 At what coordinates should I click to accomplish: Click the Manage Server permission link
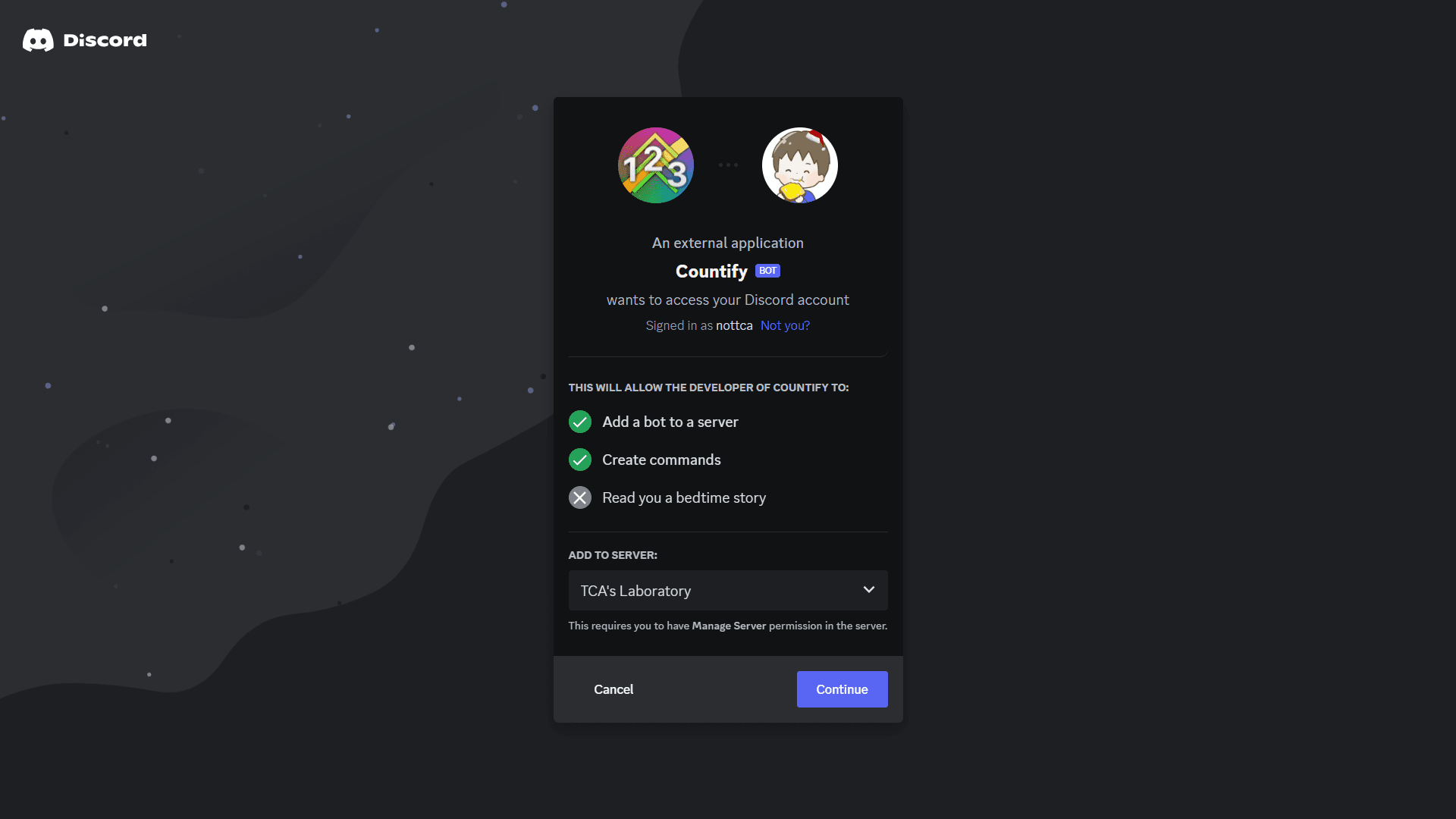click(x=729, y=626)
